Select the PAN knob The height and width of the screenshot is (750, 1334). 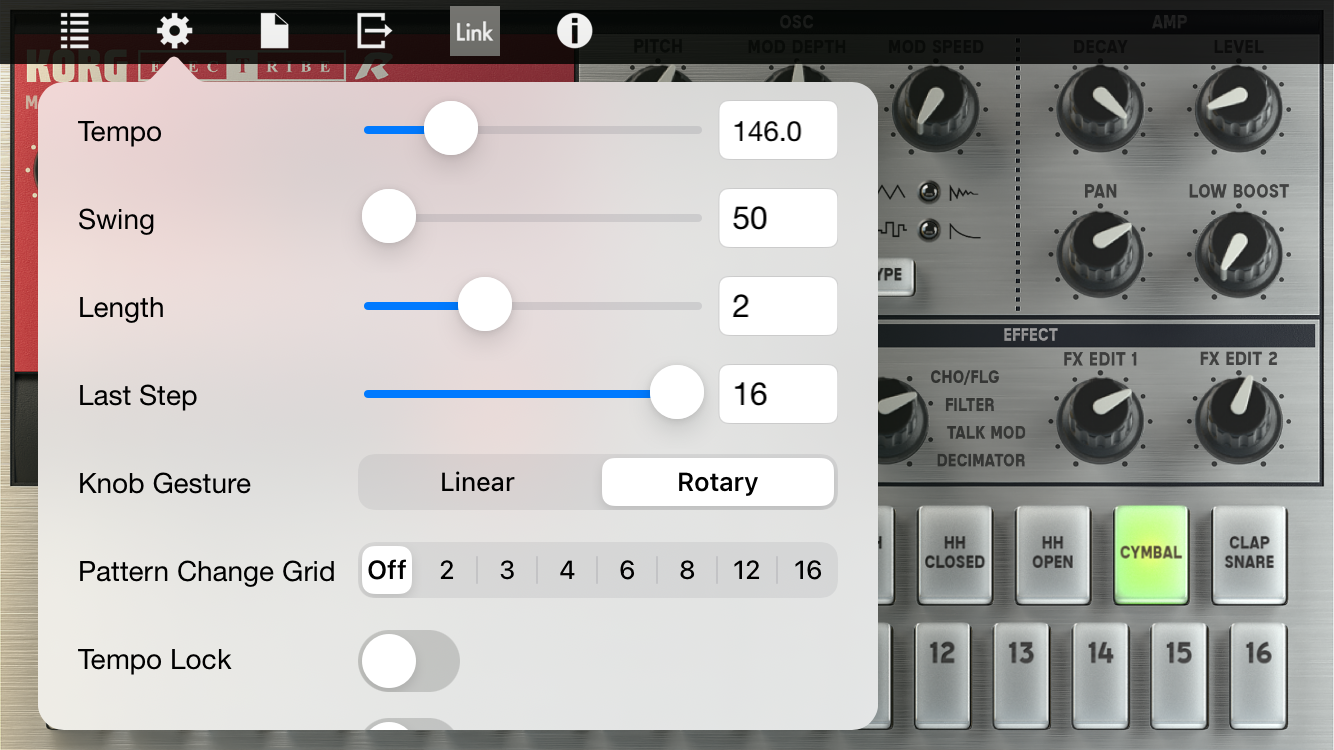point(1100,253)
